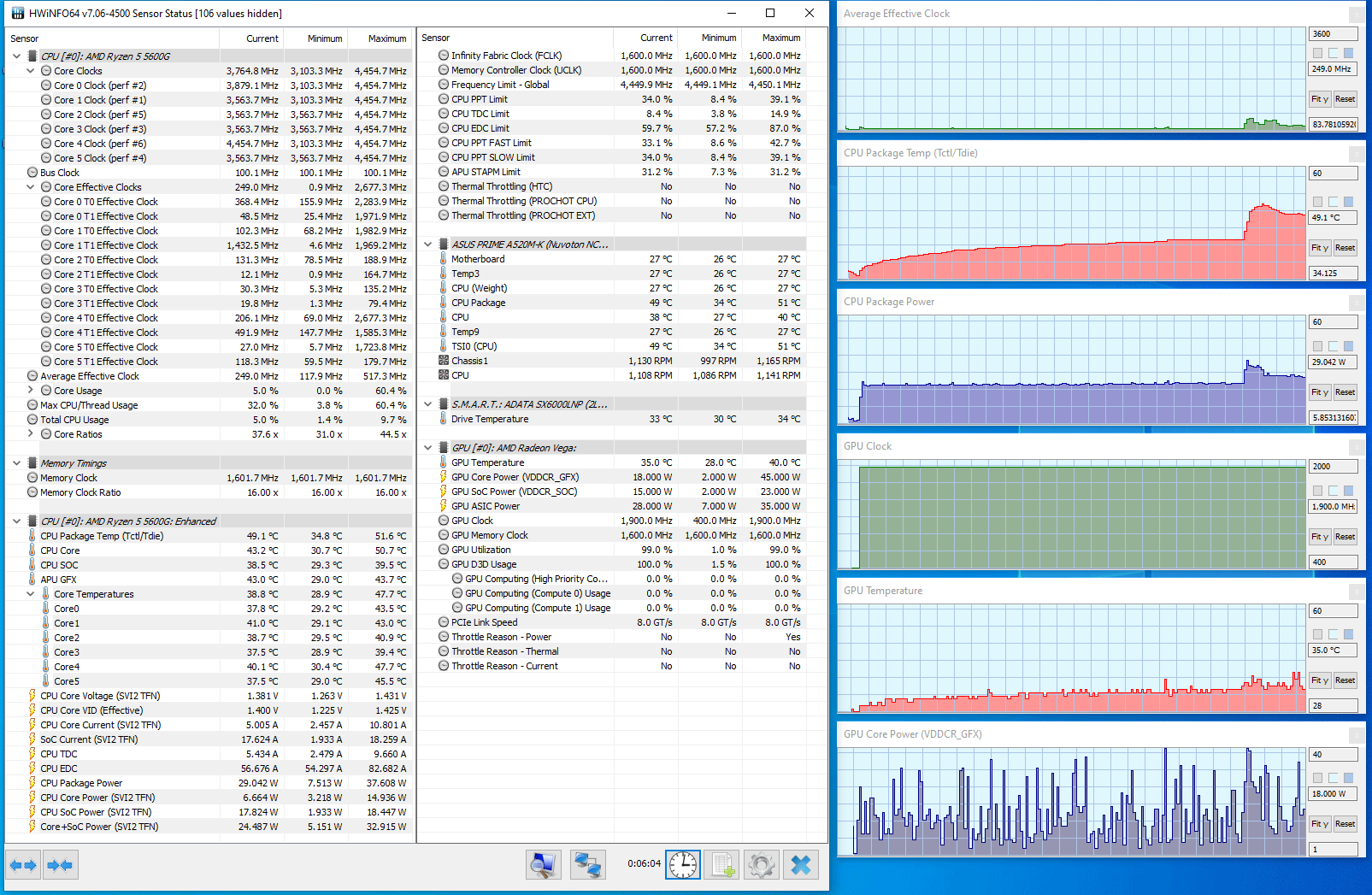Collapse the Core Effective Clocks node

coord(31,187)
